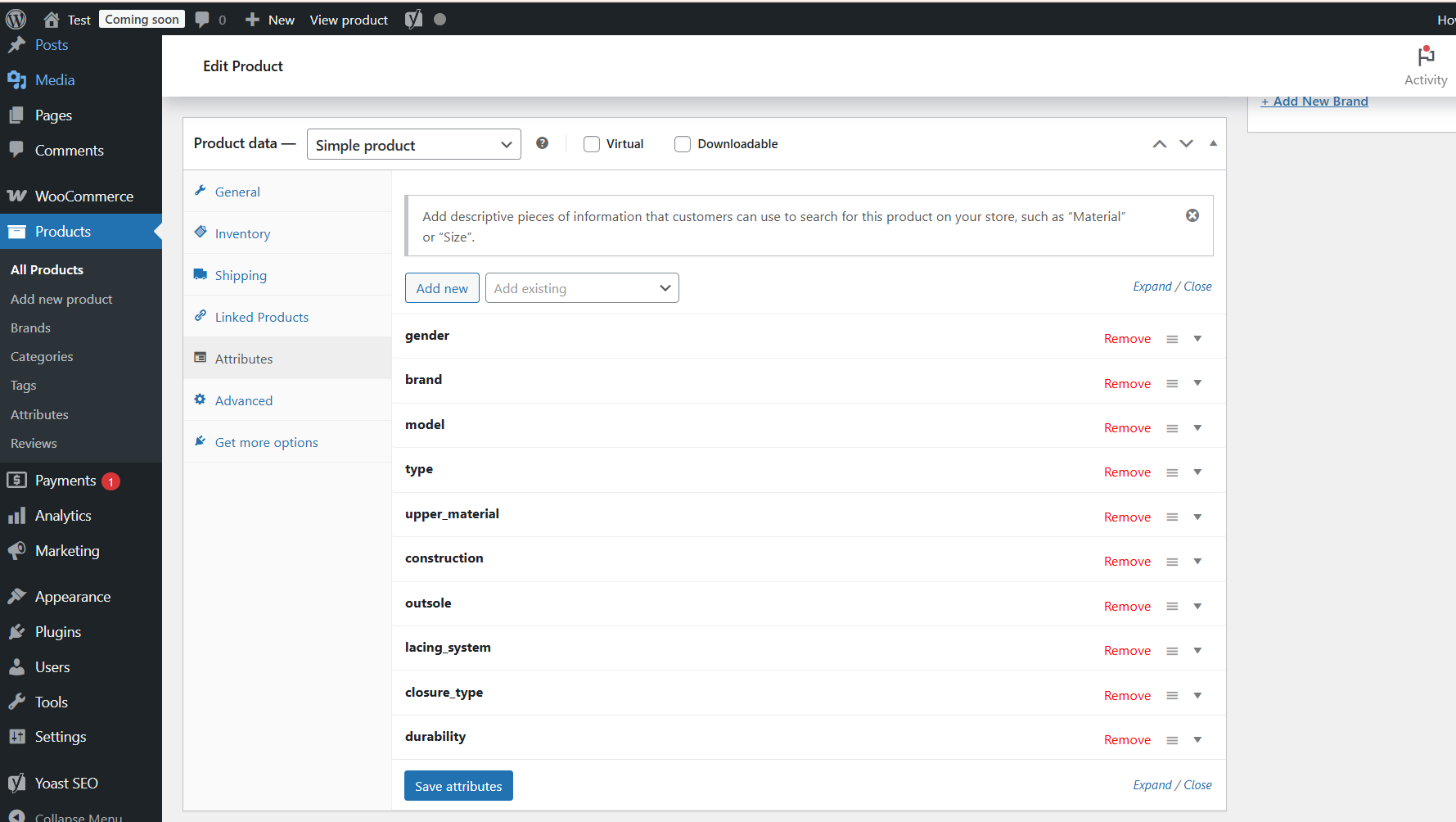Viewport: 1456px width, 822px height.
Task: Click the Save attributes button
Action: click(458, 785)
